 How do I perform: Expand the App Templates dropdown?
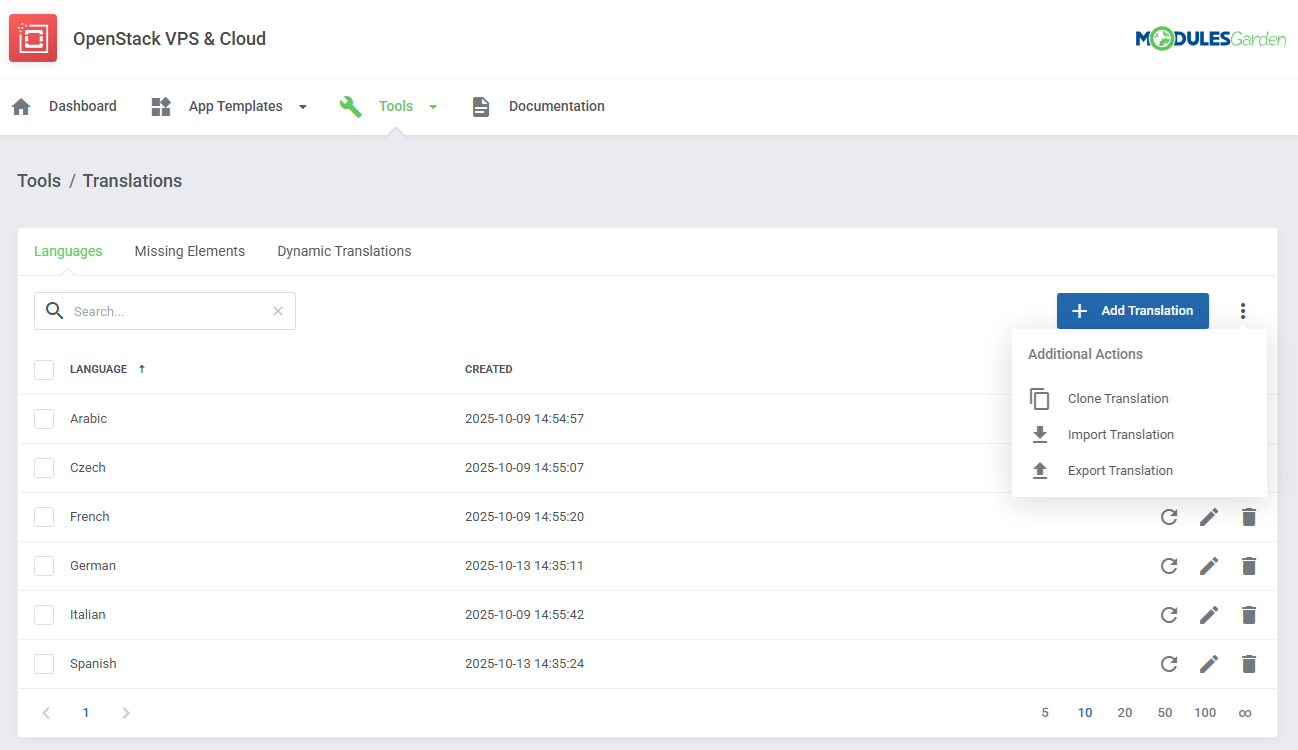pyautogui.click(x=303, y=105)
